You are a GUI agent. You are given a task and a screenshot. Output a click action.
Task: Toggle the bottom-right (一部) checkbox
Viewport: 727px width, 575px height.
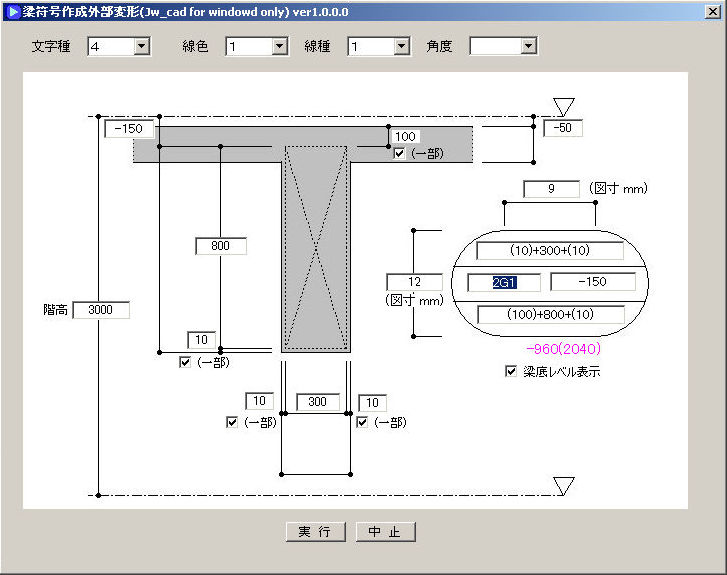[362, 422]
